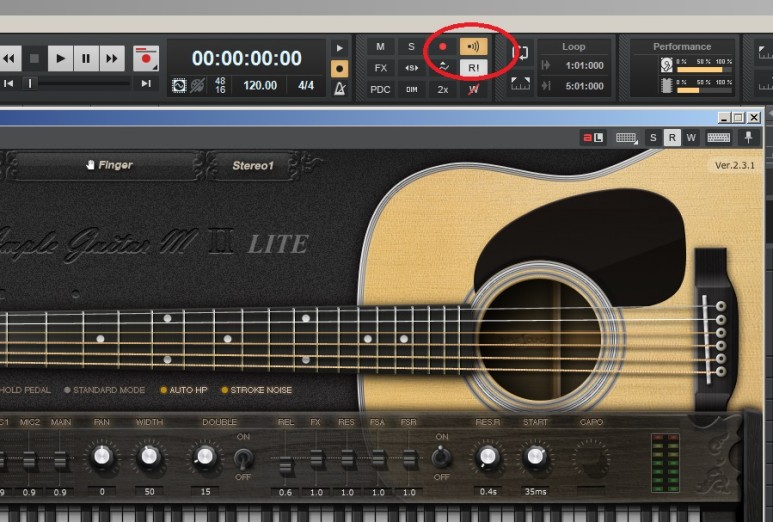Image resolution: width=773 pixels, height=522 pixels.
Task: Flip the on/off switch before RES.R
Action: (x=441, y=457)
